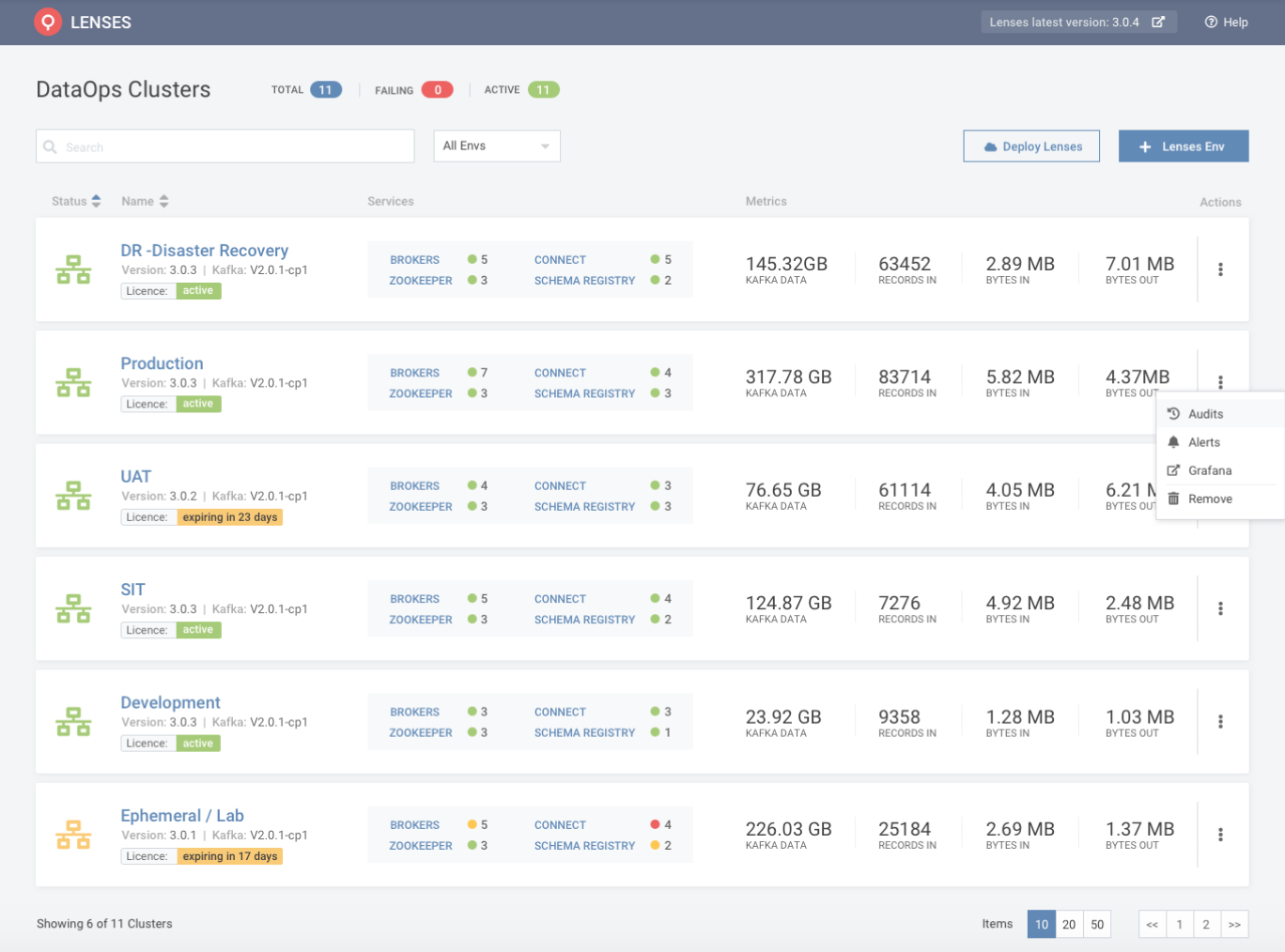Click the Production cluster status icon

click(73, 382)
